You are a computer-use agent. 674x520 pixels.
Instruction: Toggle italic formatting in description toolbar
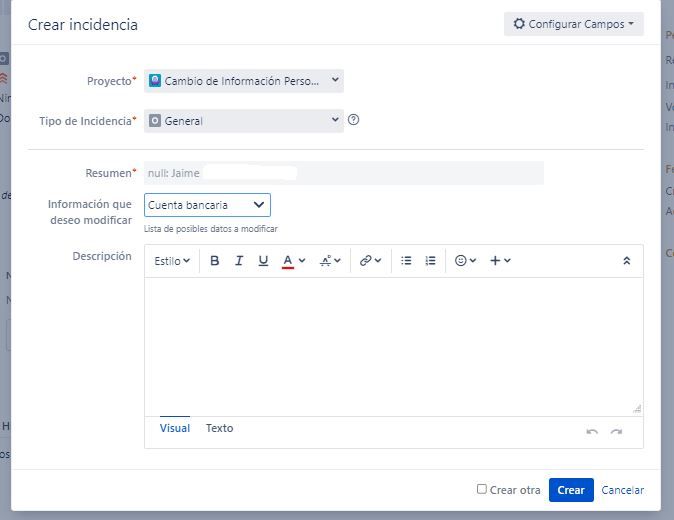click(x=239, y=260)
